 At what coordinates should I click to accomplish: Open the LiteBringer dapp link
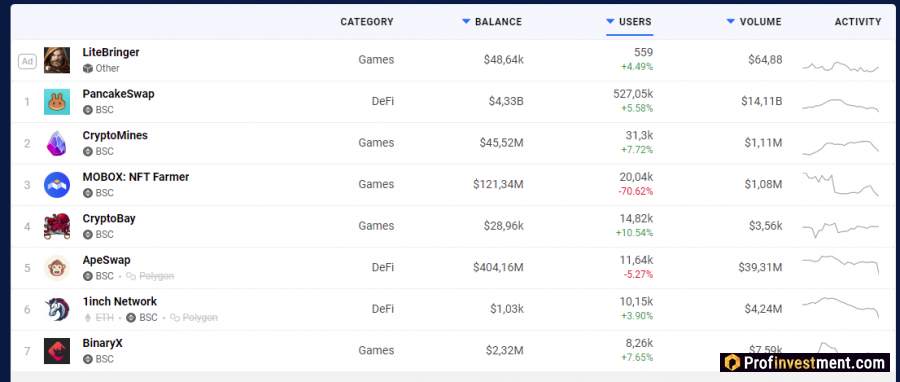(111, 52)
